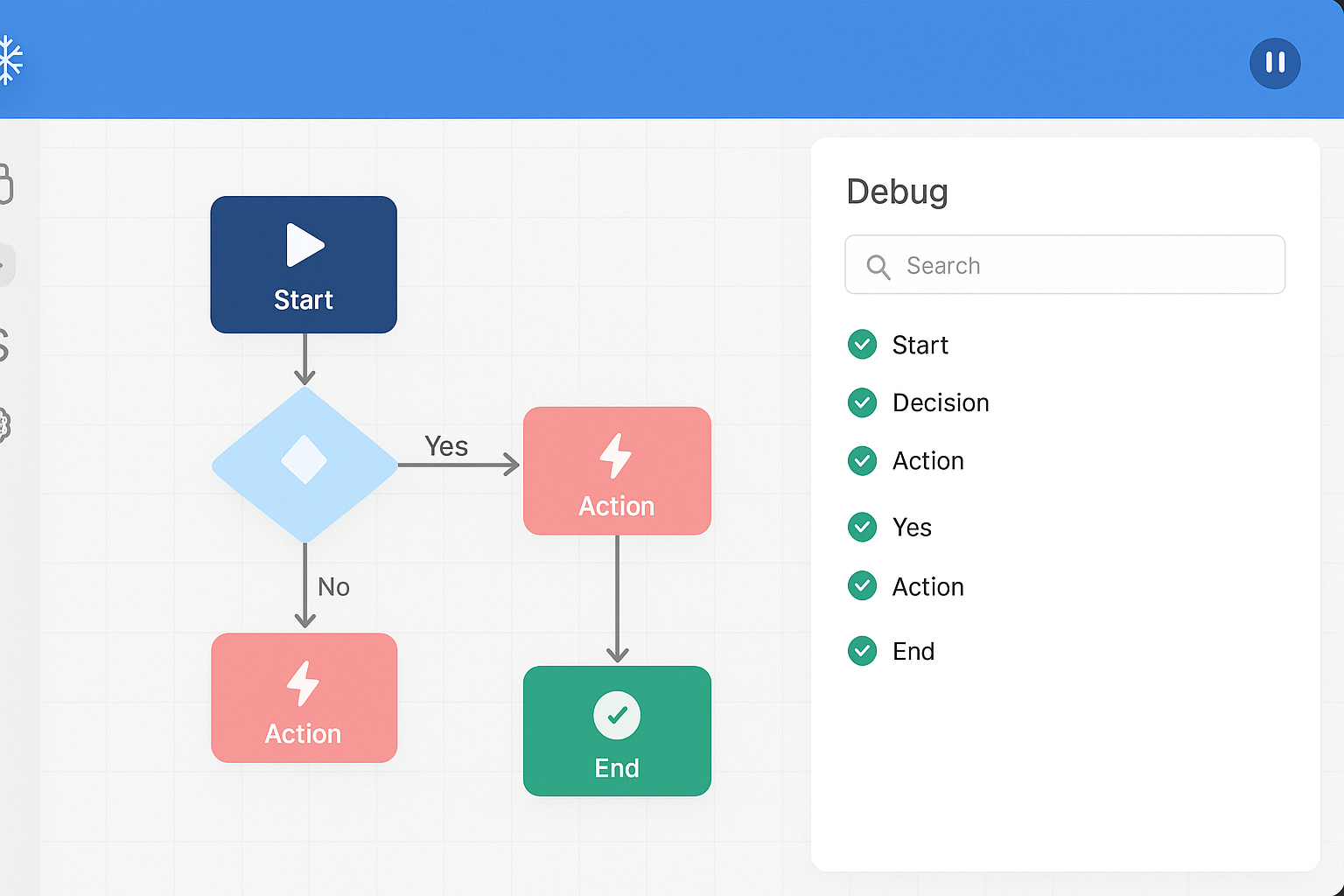
Task: Click the snowflake logo in the header
Action: coord(9,60)
